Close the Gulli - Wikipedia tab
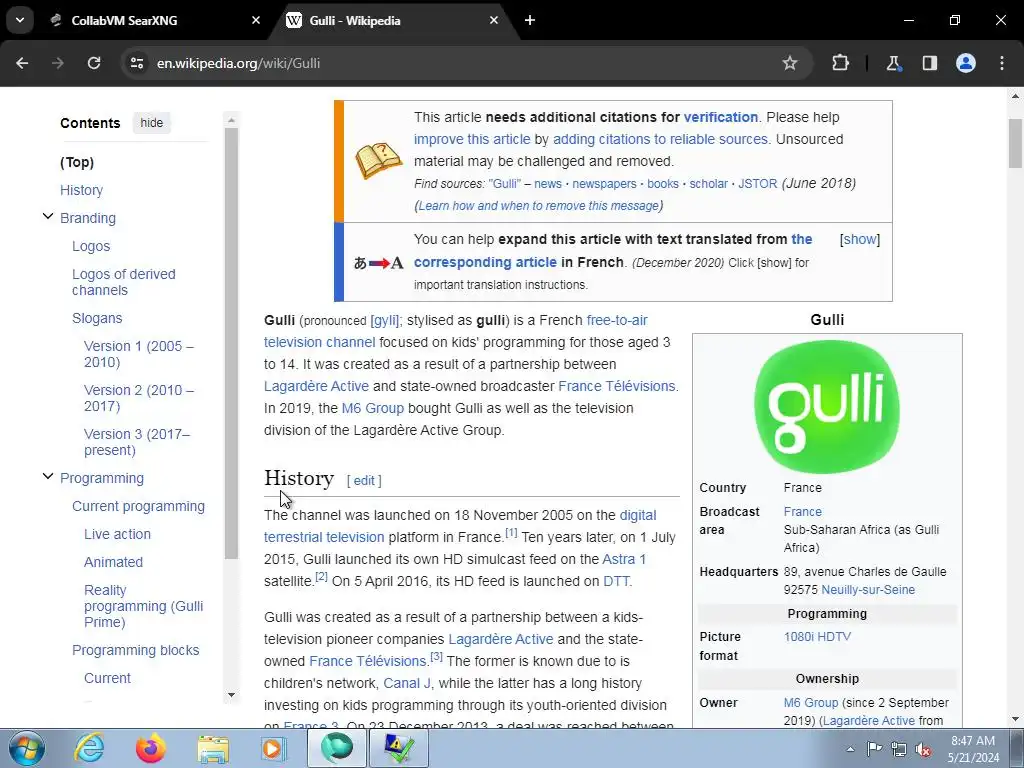 click(494, 20)
